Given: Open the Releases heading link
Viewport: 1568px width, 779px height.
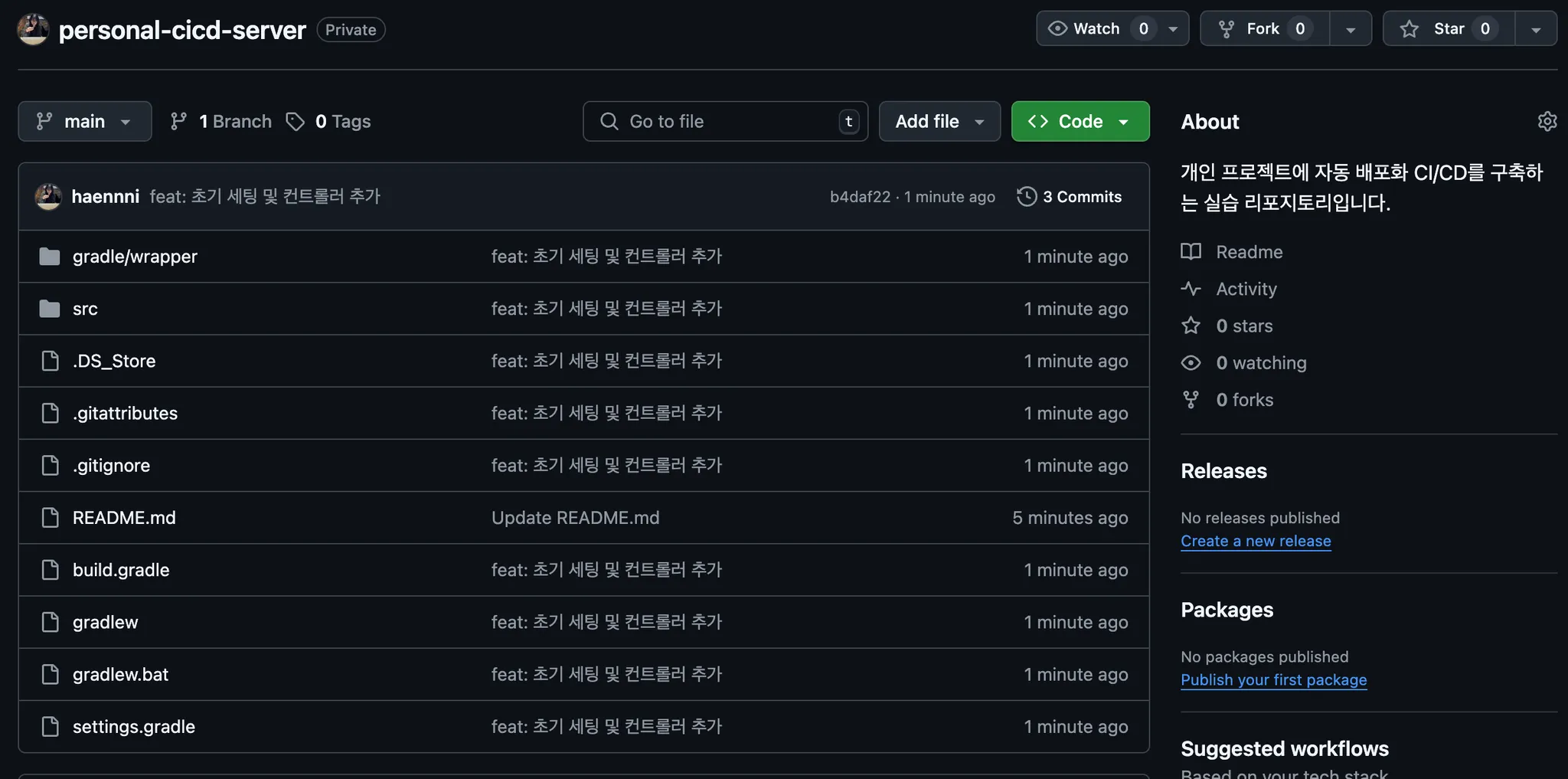Looking at the screenshot, I should tap(1223, 470).
